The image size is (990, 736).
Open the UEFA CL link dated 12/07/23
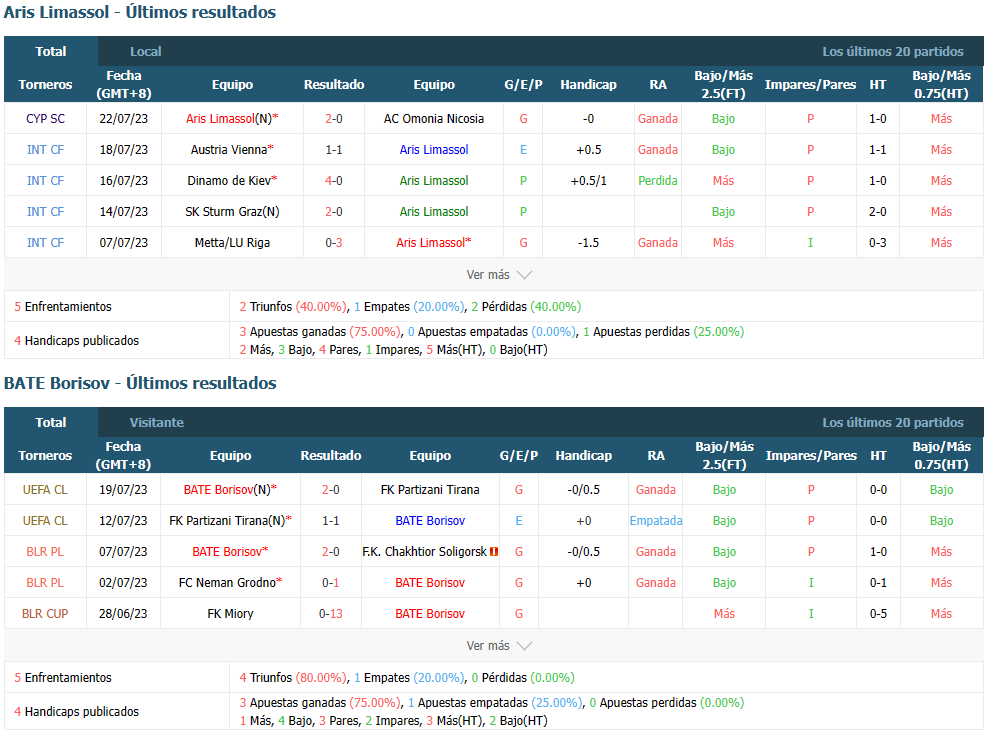pyautogui.click(x=45, y=521)
